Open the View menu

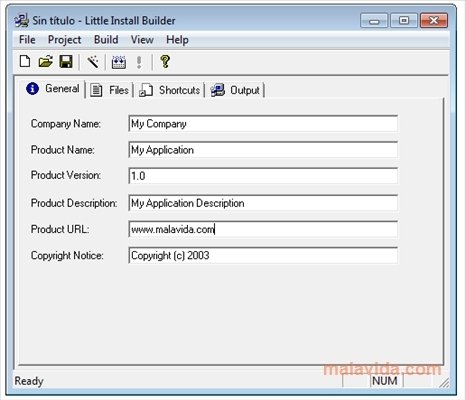click(x=142, y=40)
